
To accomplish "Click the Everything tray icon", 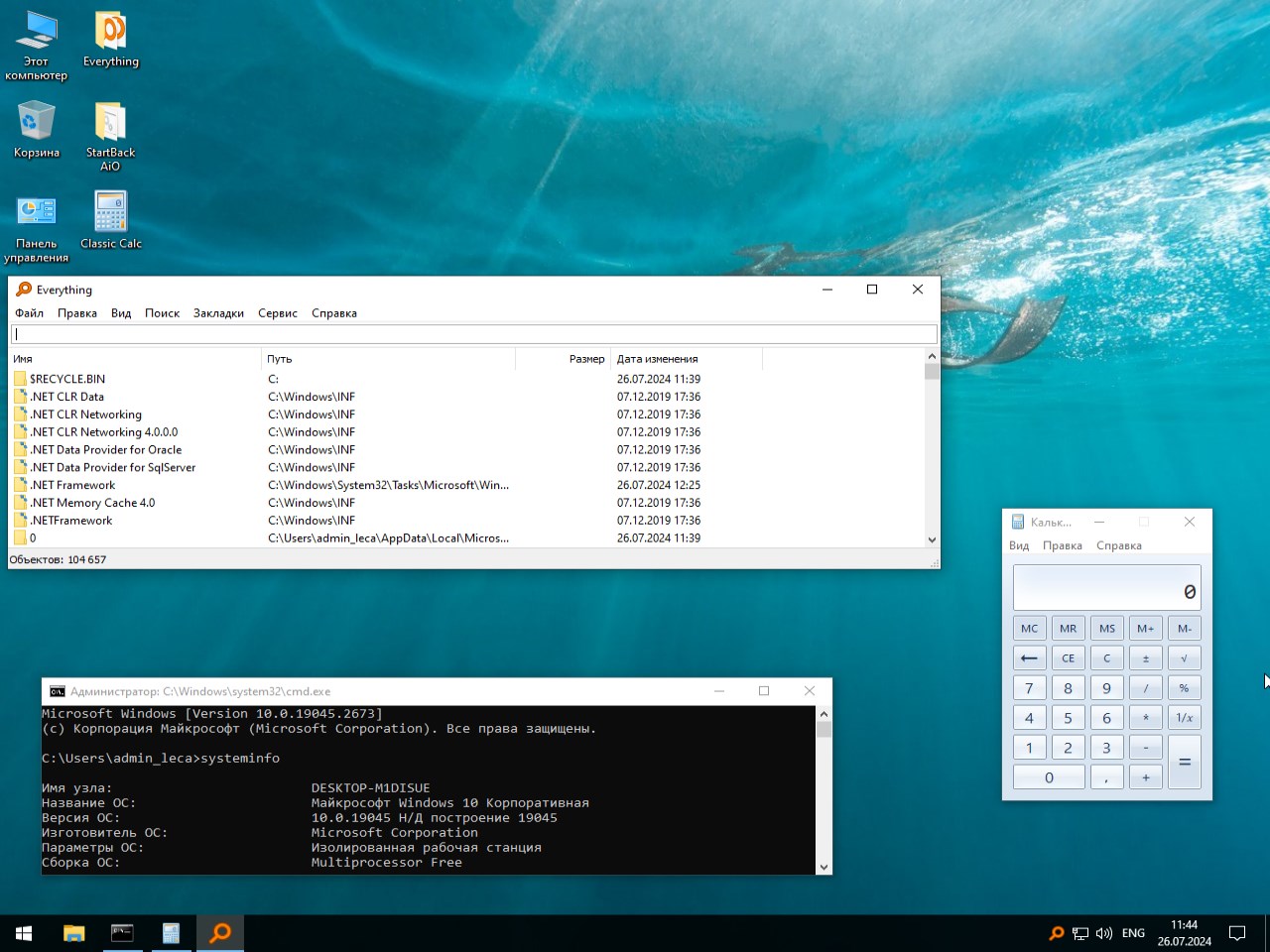I will tap(1057, 933).
